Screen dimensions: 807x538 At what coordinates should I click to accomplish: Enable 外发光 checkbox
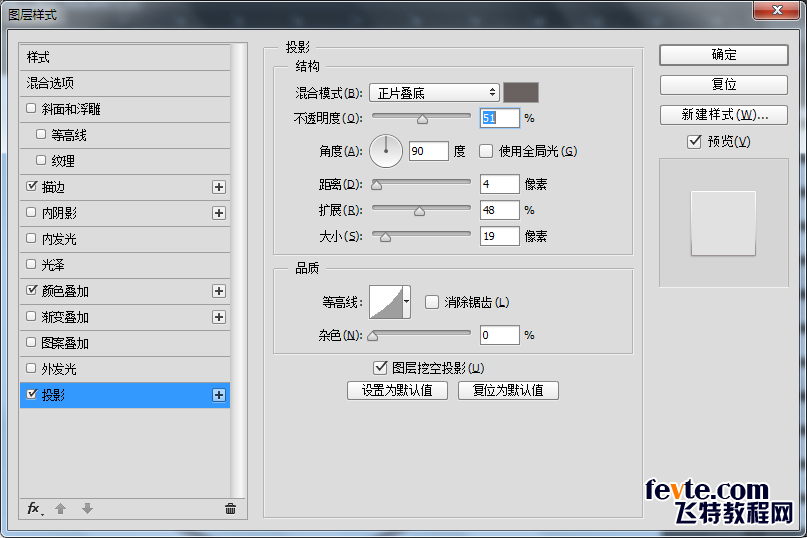click(31, 368)
